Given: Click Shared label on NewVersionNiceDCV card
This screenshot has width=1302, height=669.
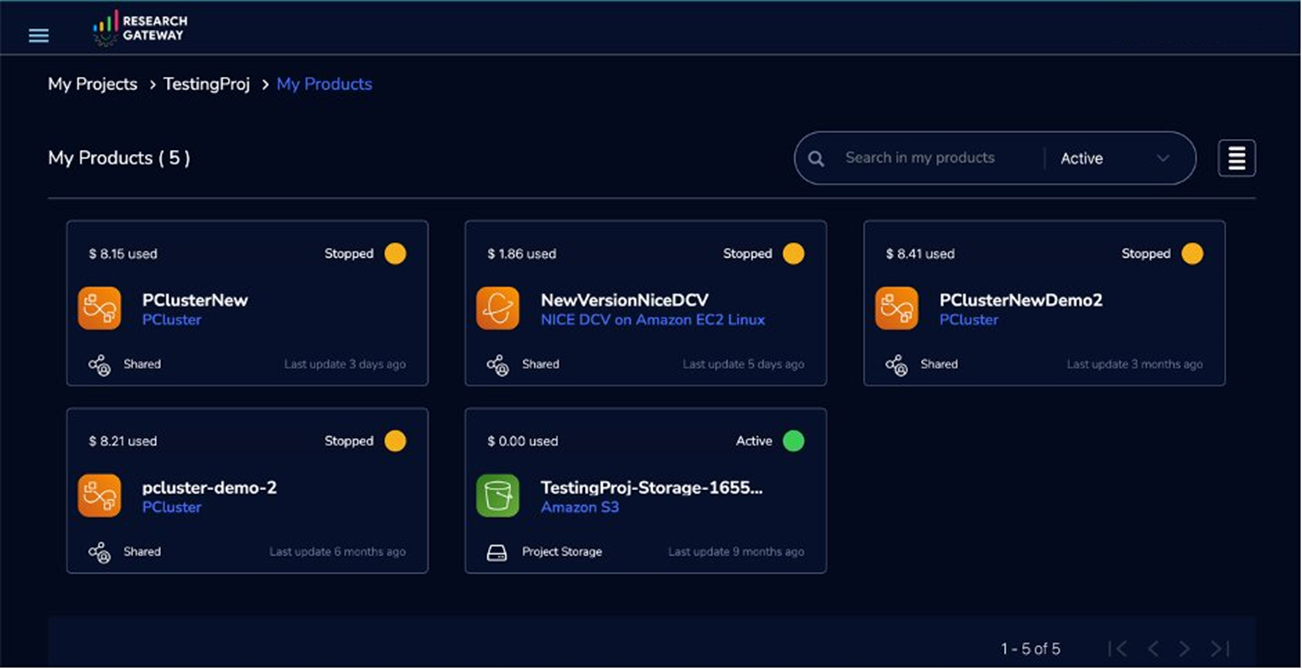Looking at the screenshot, I should [x=540, y=365].
